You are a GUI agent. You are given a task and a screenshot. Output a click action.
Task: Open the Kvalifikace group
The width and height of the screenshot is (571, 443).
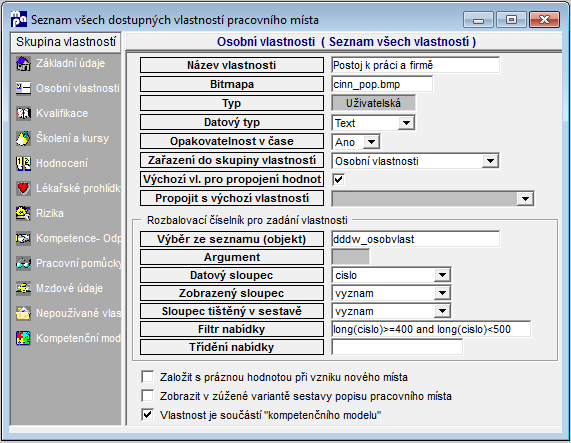[x=62, y=113]
